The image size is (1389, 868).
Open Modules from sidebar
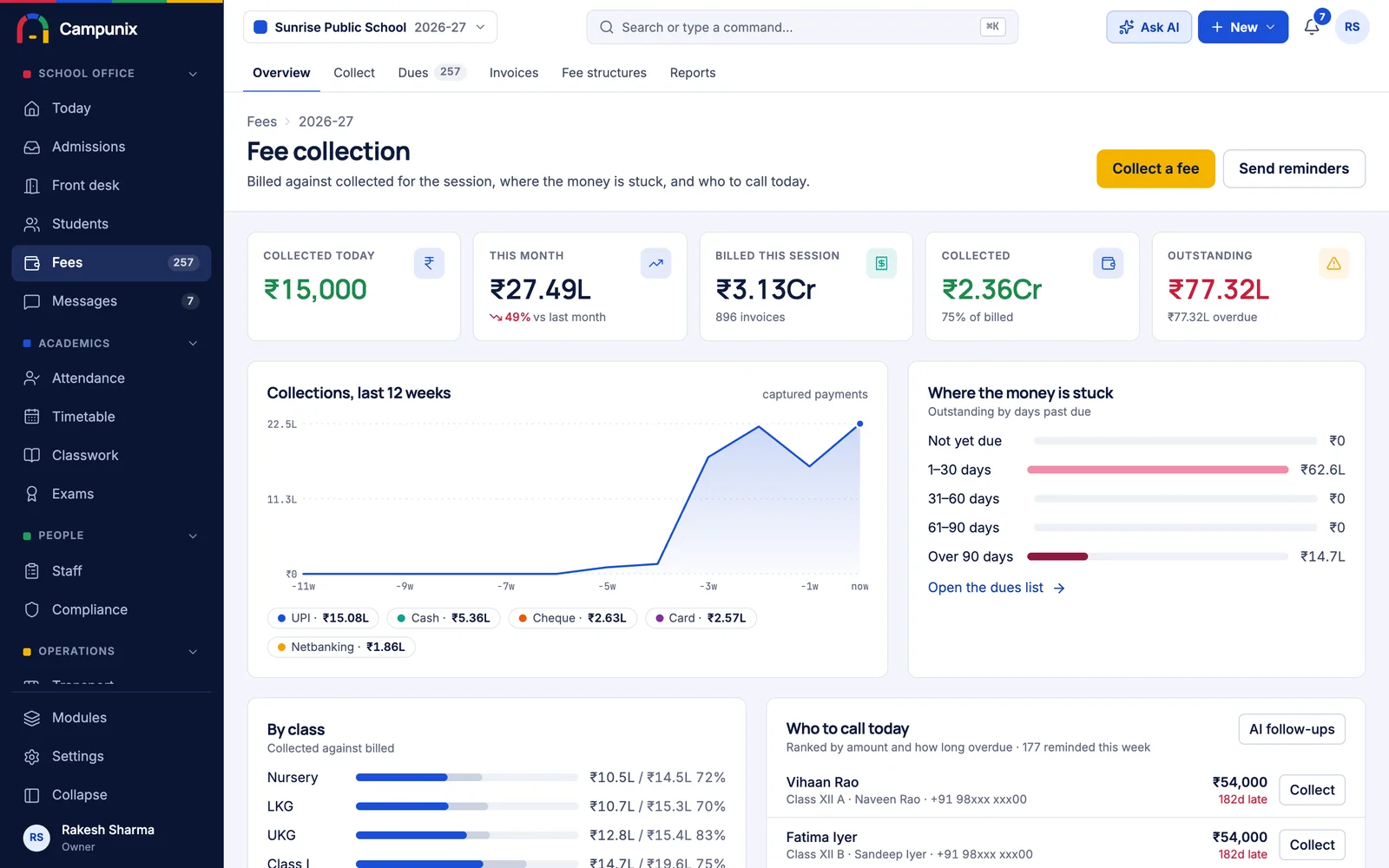(111, 718)
